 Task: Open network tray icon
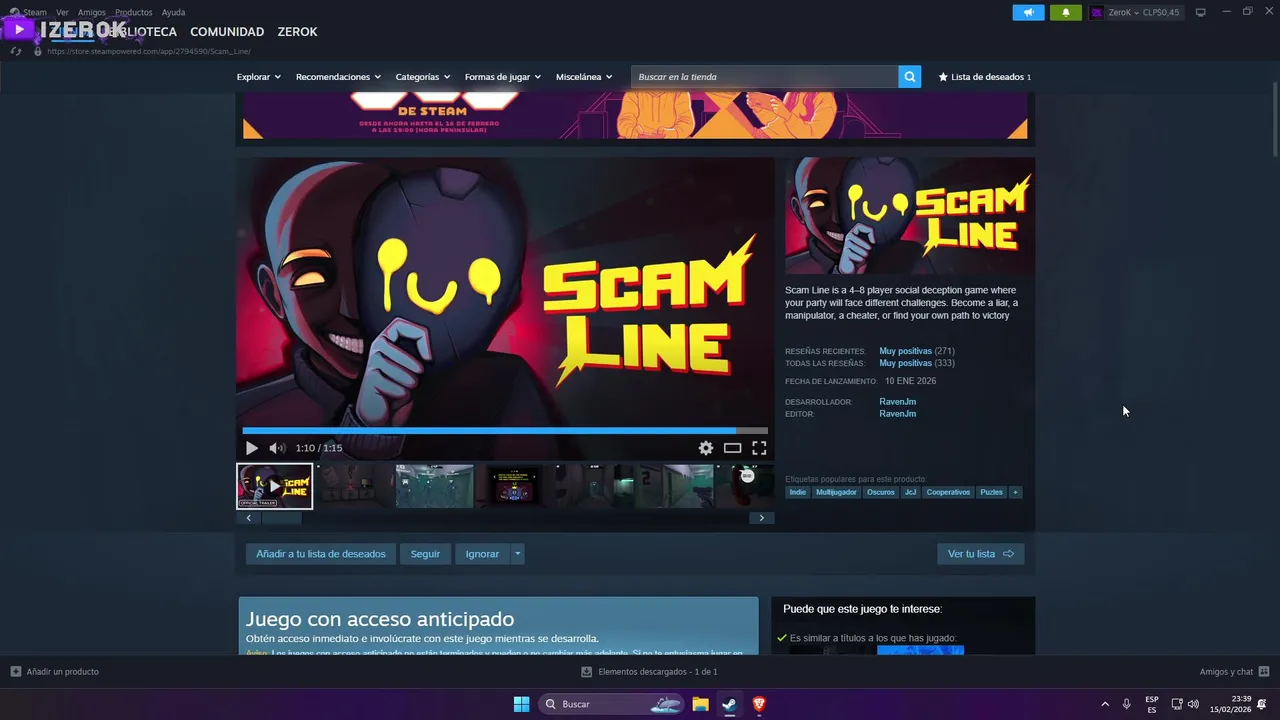1177,704
